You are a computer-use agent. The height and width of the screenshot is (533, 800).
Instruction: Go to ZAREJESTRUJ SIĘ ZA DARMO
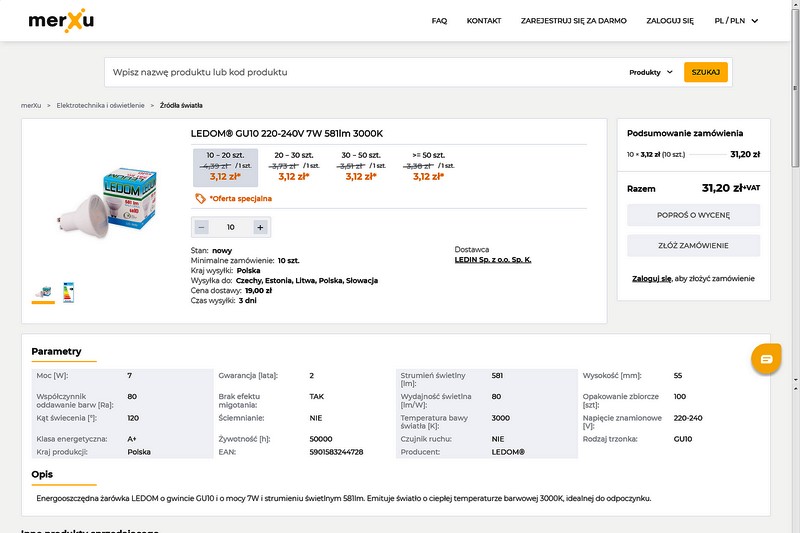tap(573, 21)
